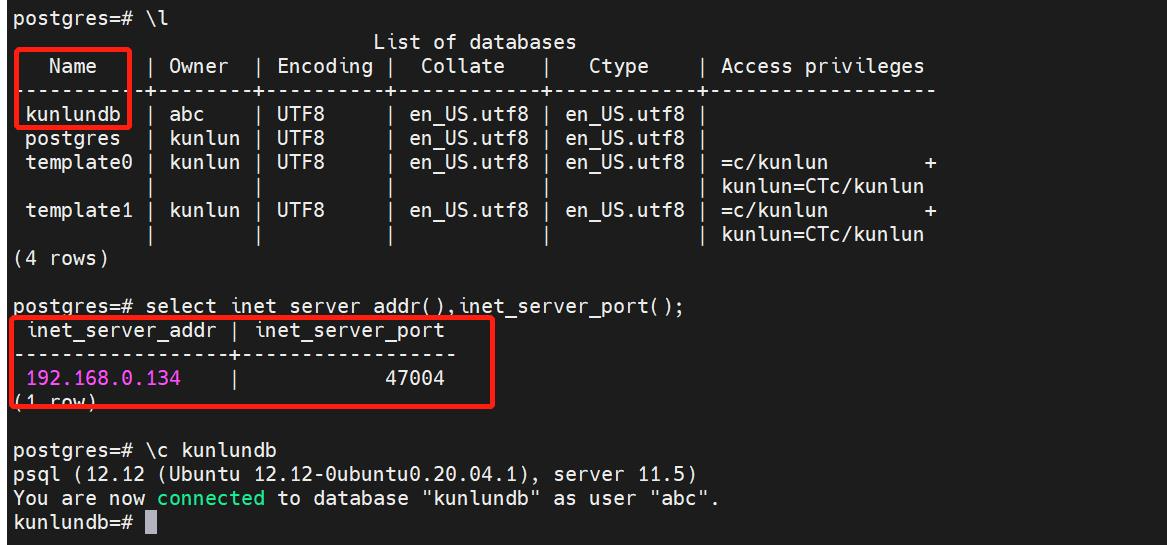Click the inet_server_port result column header
This screenshot has height=545, width=1167.
click(349, 330)
